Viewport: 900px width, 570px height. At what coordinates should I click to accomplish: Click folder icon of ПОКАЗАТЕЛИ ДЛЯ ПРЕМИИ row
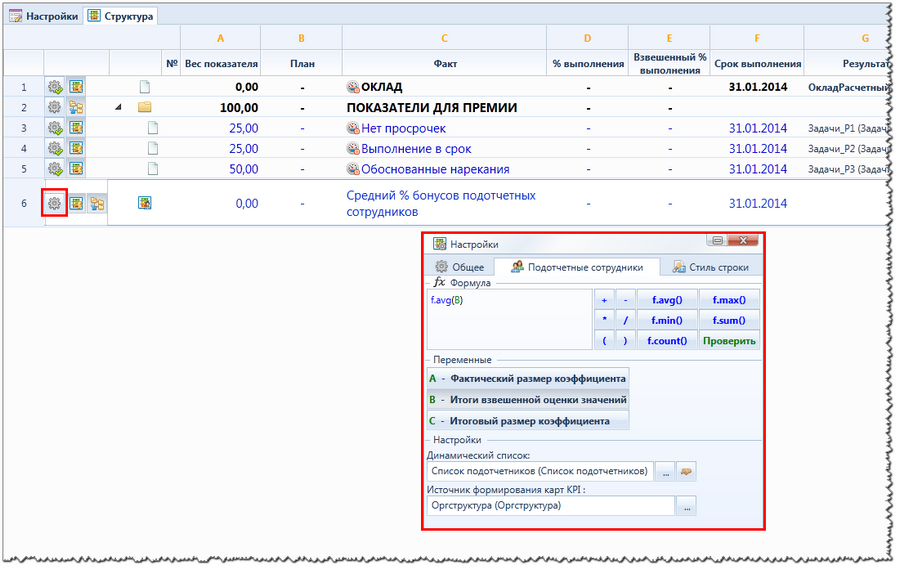[x=145, y=107]
